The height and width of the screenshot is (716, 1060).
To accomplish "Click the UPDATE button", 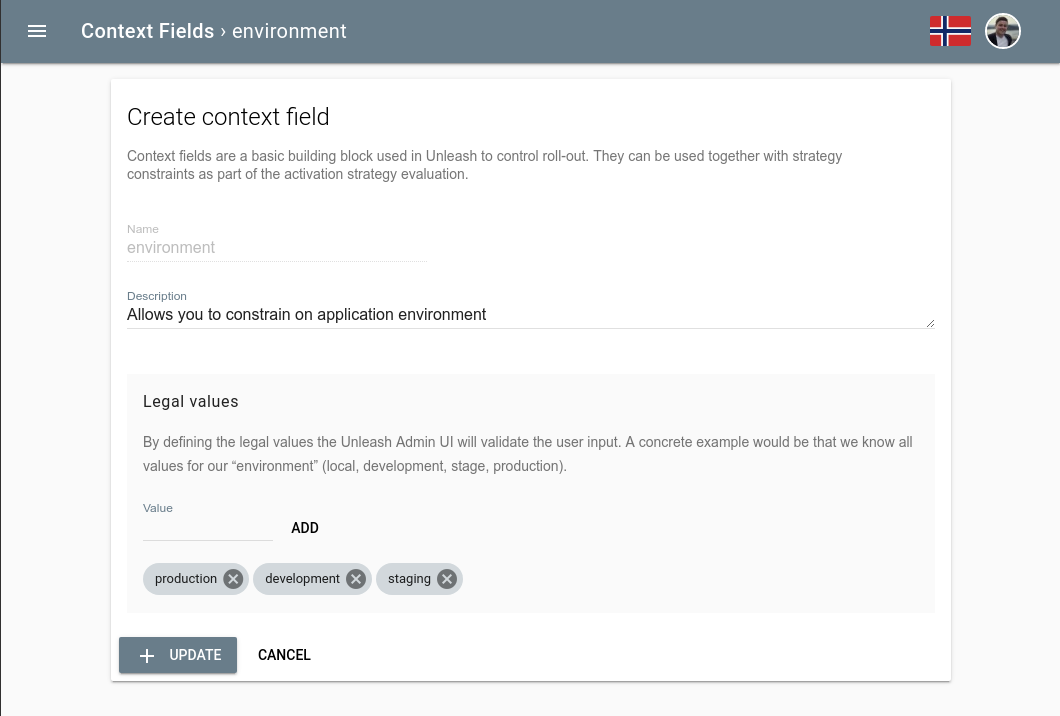I will tap(178, 655).
